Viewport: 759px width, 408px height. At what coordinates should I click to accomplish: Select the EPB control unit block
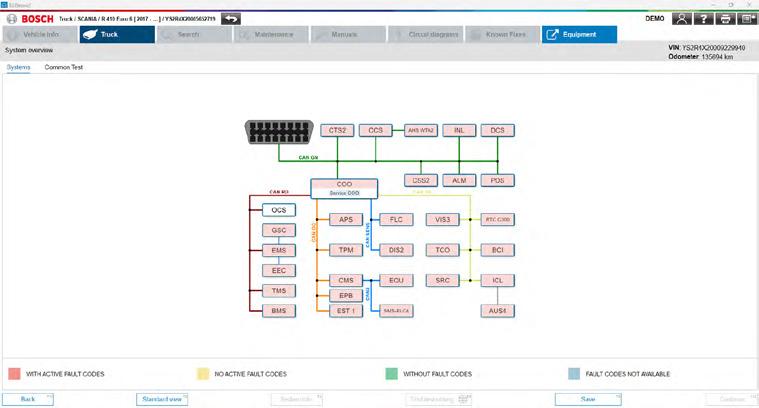(x=346, y=295)
